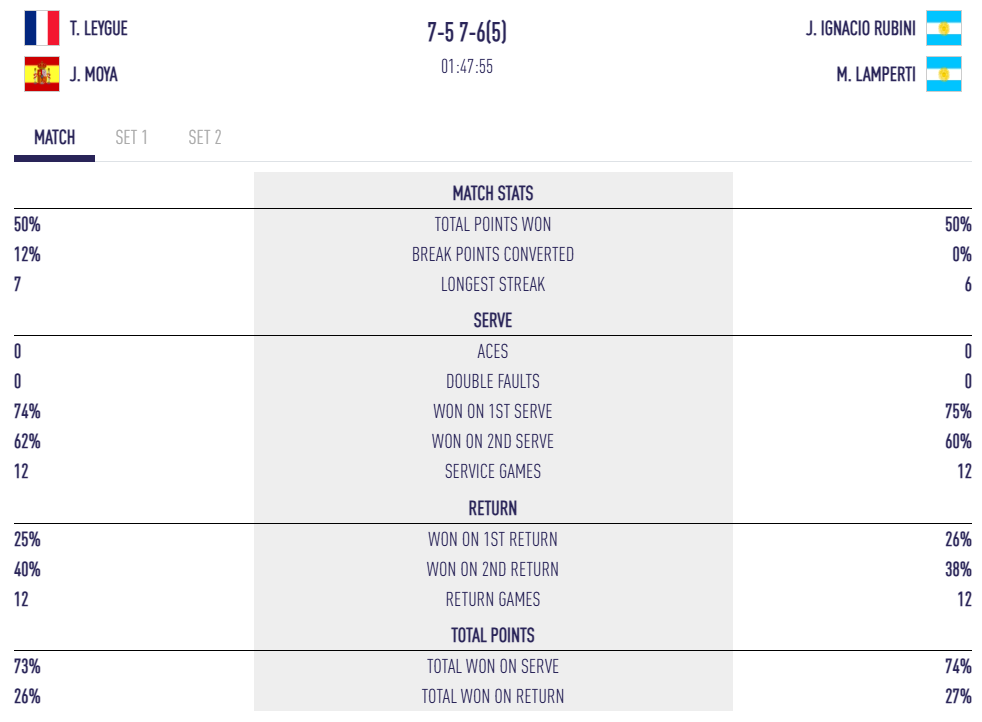Click the Argentine flag beside J. Ignacio Rubini

[943, 28]
